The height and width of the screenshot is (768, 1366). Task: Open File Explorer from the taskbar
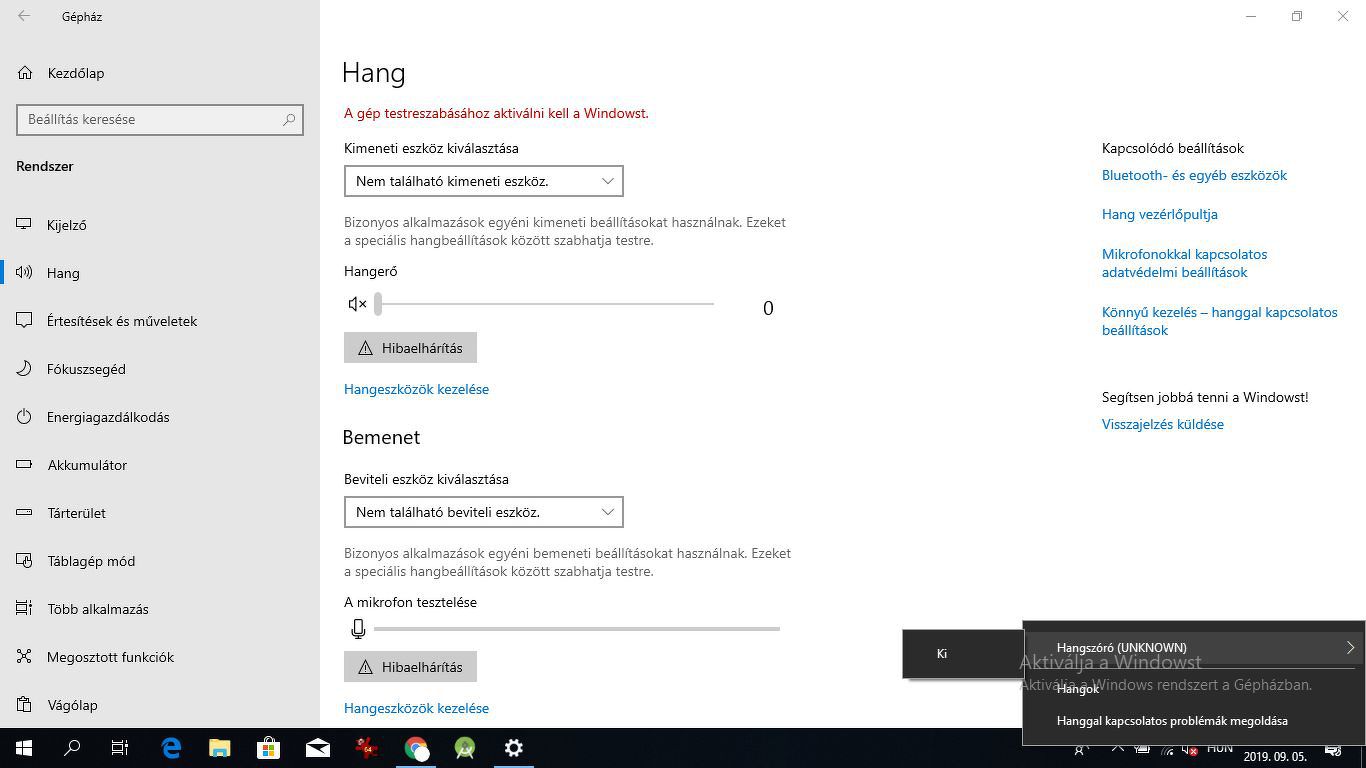pos(220,748)
